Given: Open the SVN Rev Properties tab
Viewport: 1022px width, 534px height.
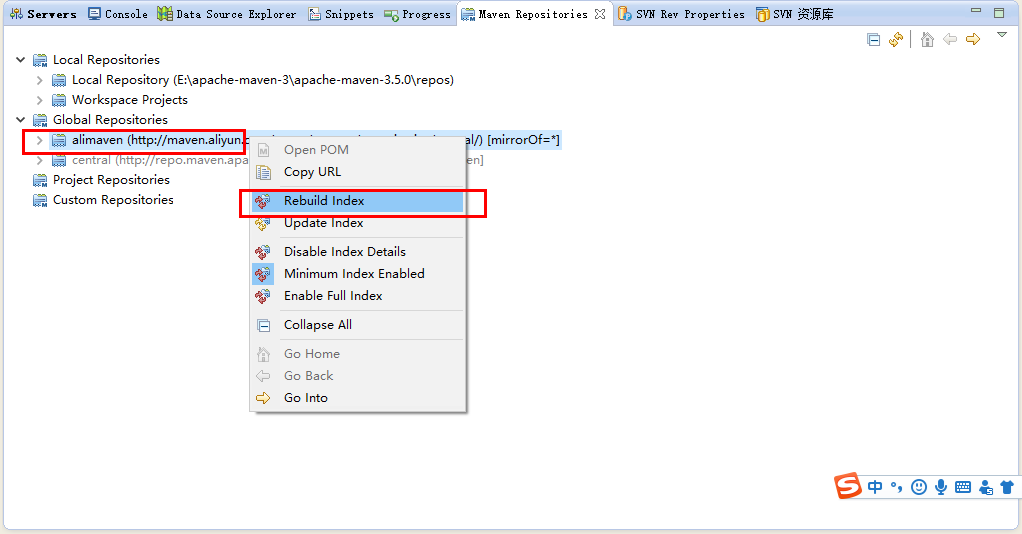Looking at the screenshot, I should click(x=681, y=14).
